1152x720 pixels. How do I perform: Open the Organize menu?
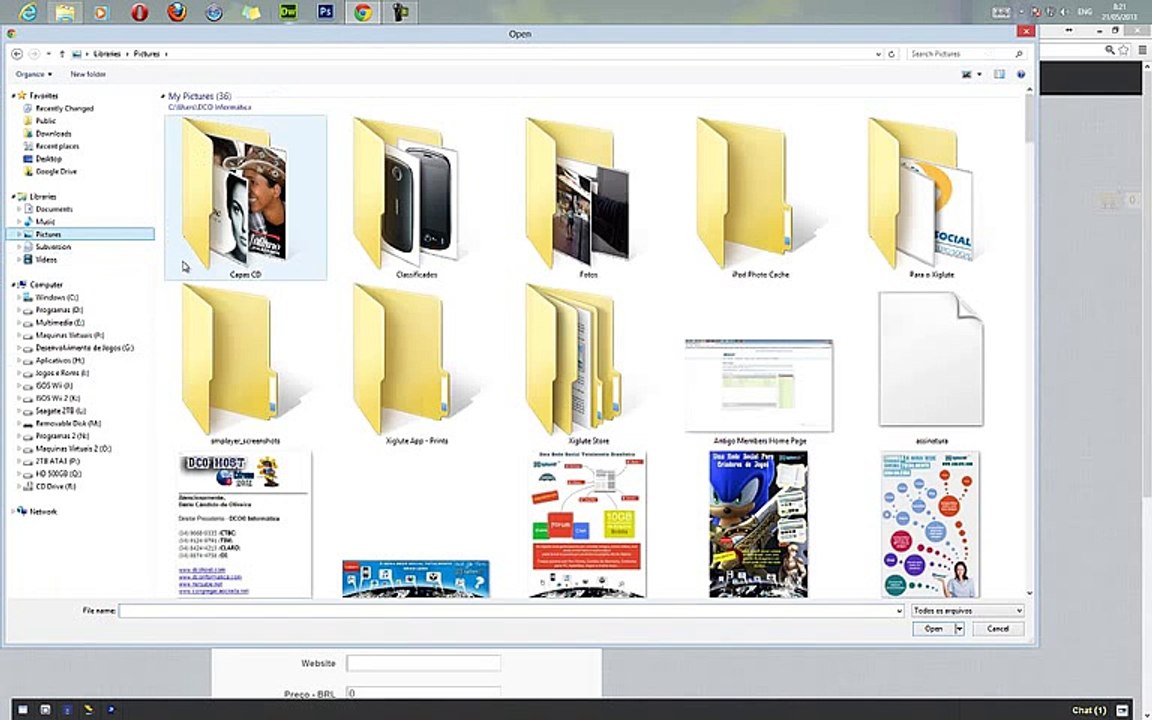(34, 74)
